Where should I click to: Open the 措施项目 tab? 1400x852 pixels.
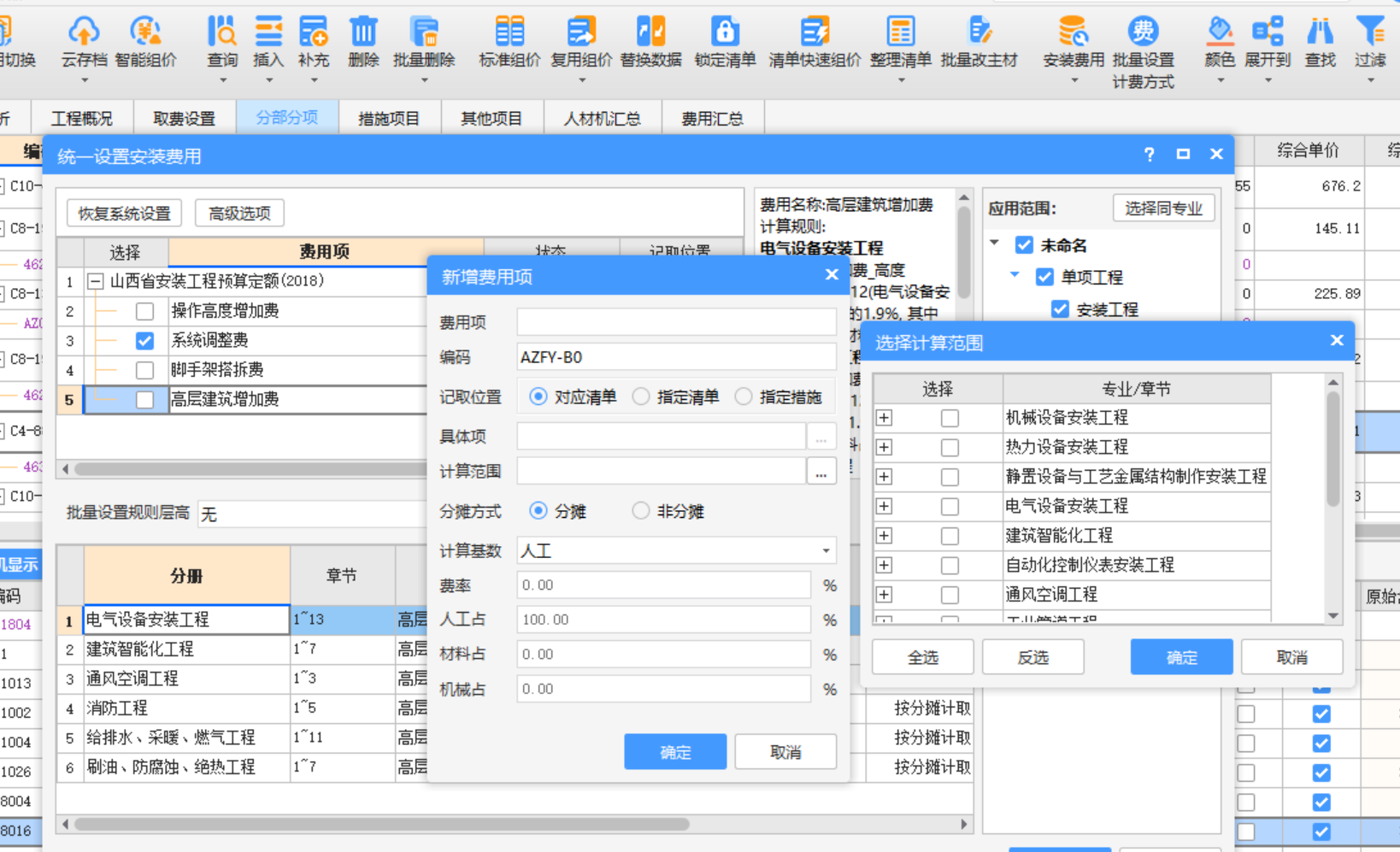click(x=389, y=118)
